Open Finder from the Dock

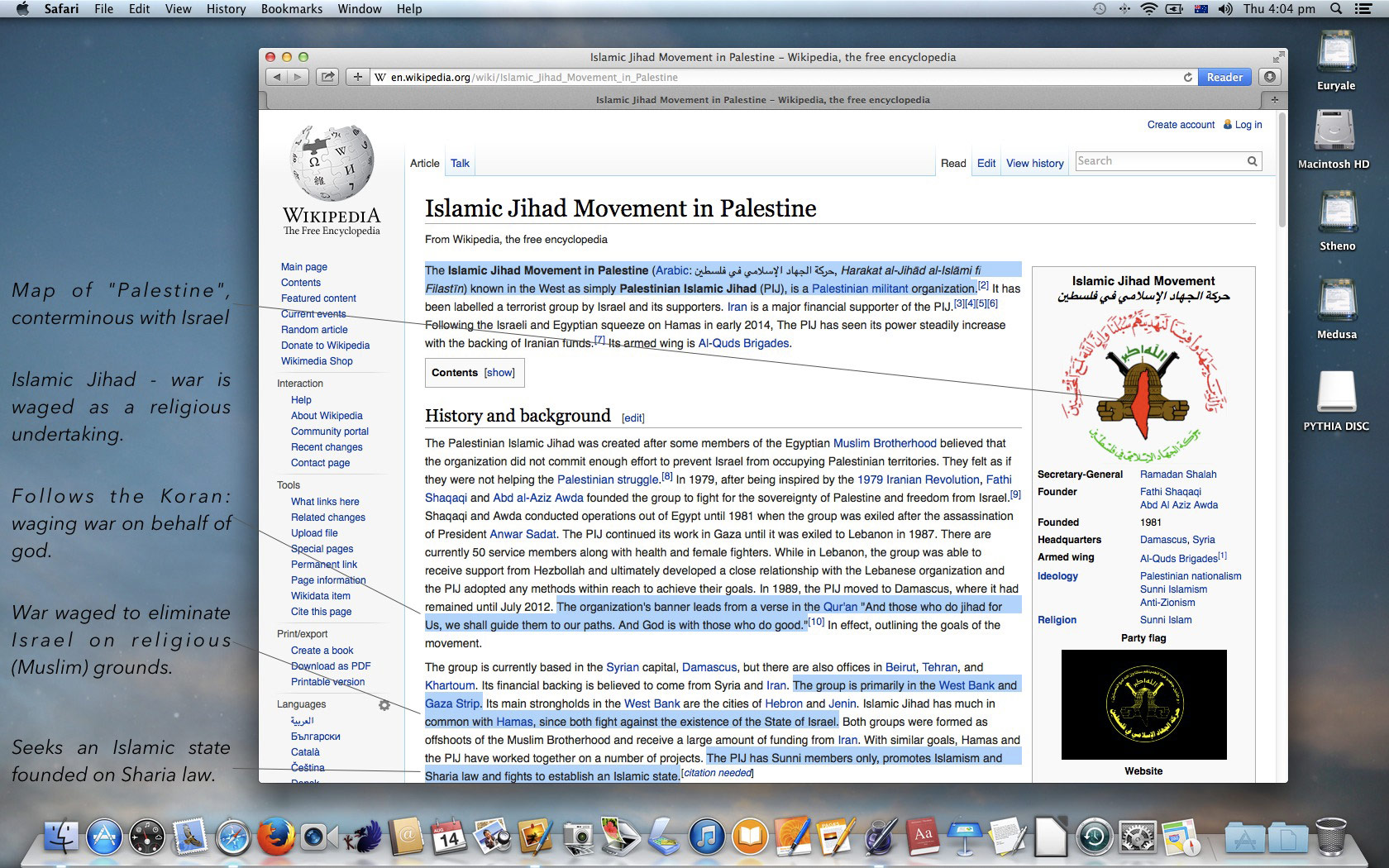tap(61, 837)
